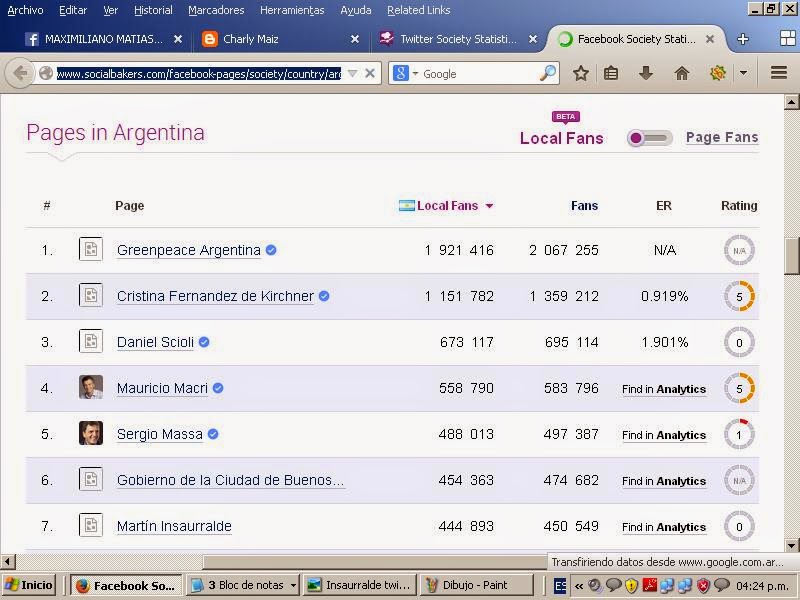
Task: Toggle Local Fans / Page Fans switch
Action: (649, 138)
